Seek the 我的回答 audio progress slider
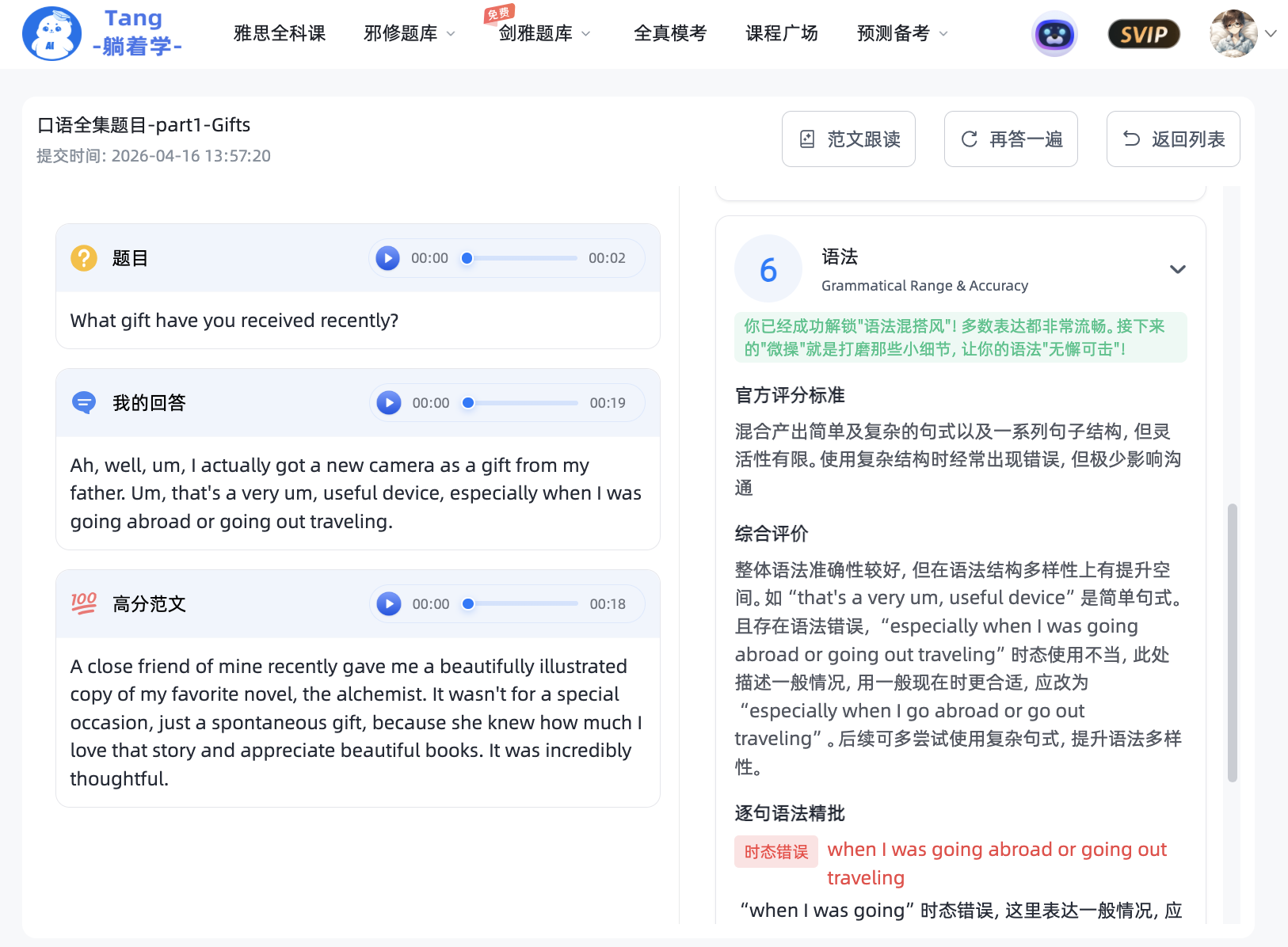 pos(520,403)
